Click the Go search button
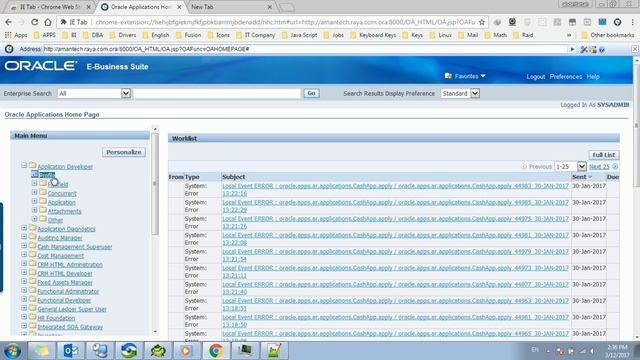640x360 pixels. click(311, 93)
